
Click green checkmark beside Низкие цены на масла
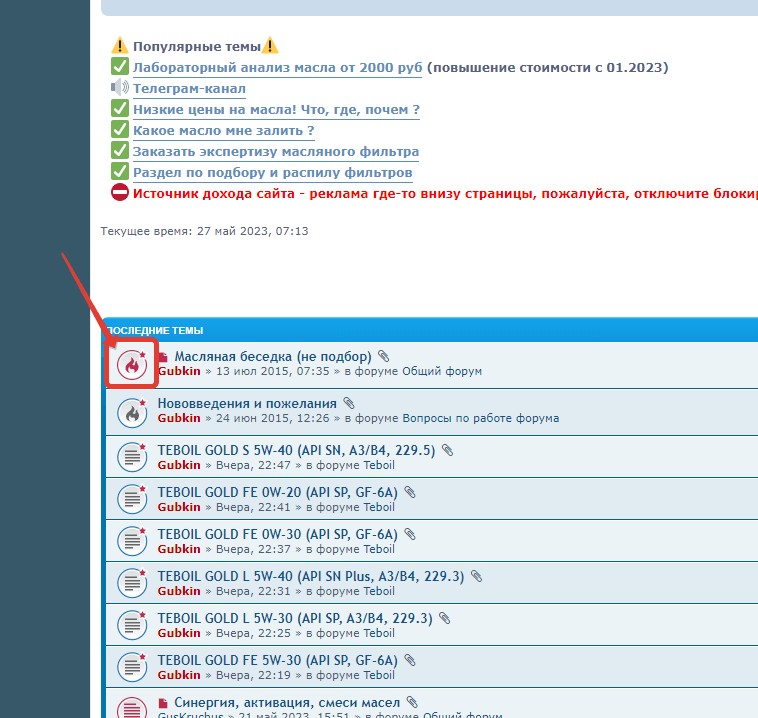120,108
